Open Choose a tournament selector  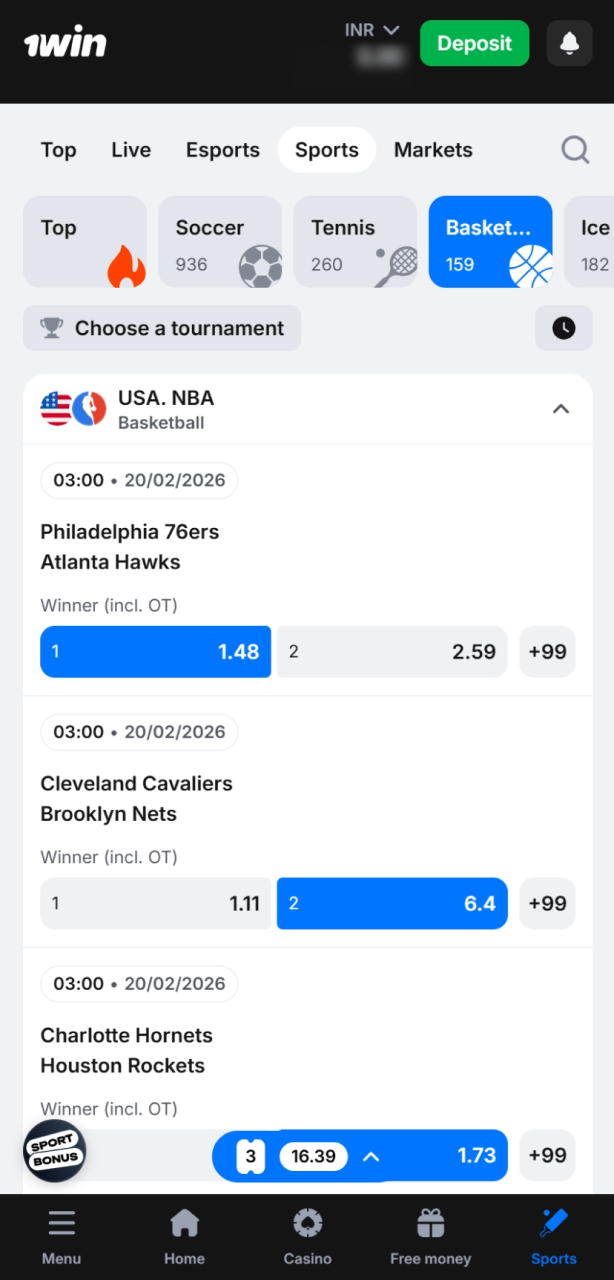click(161, 328)
